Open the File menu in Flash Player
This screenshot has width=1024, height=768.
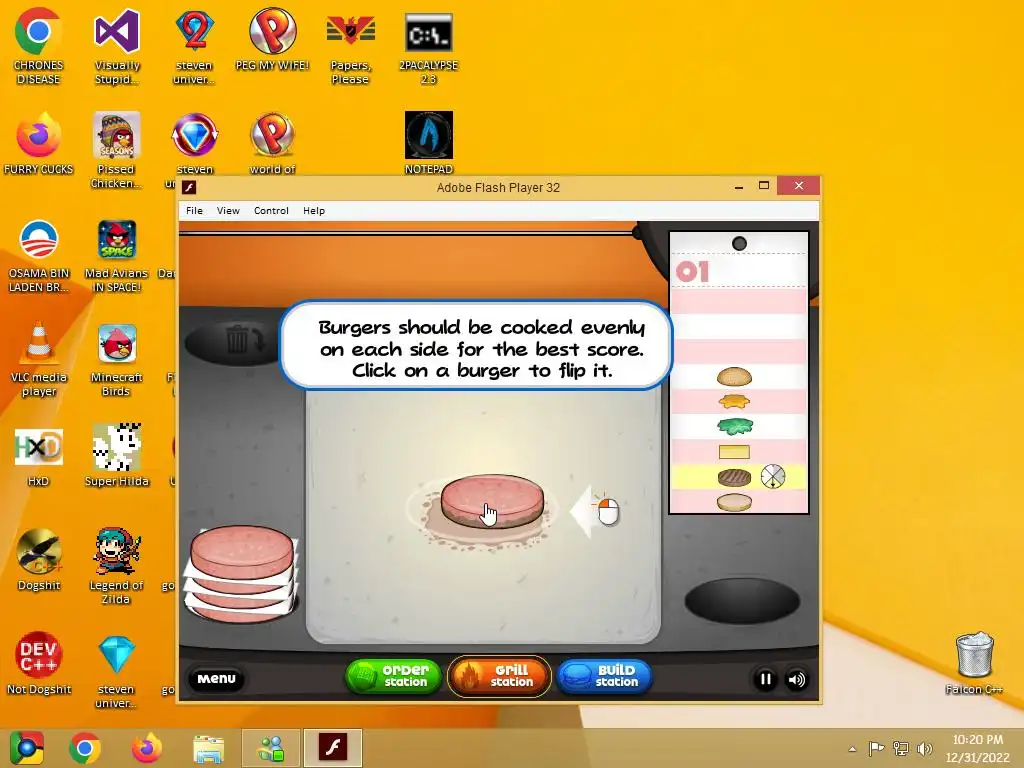[194, 210]
